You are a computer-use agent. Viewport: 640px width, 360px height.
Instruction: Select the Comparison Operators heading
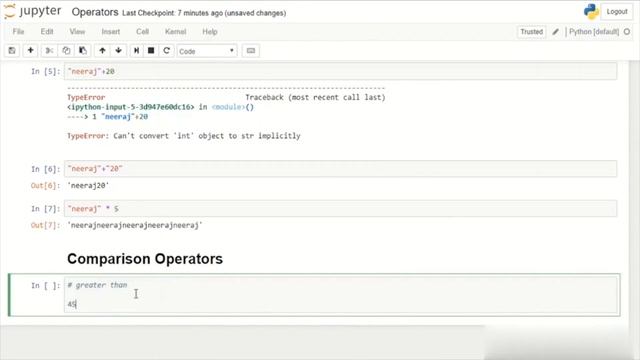coord(145,259)
